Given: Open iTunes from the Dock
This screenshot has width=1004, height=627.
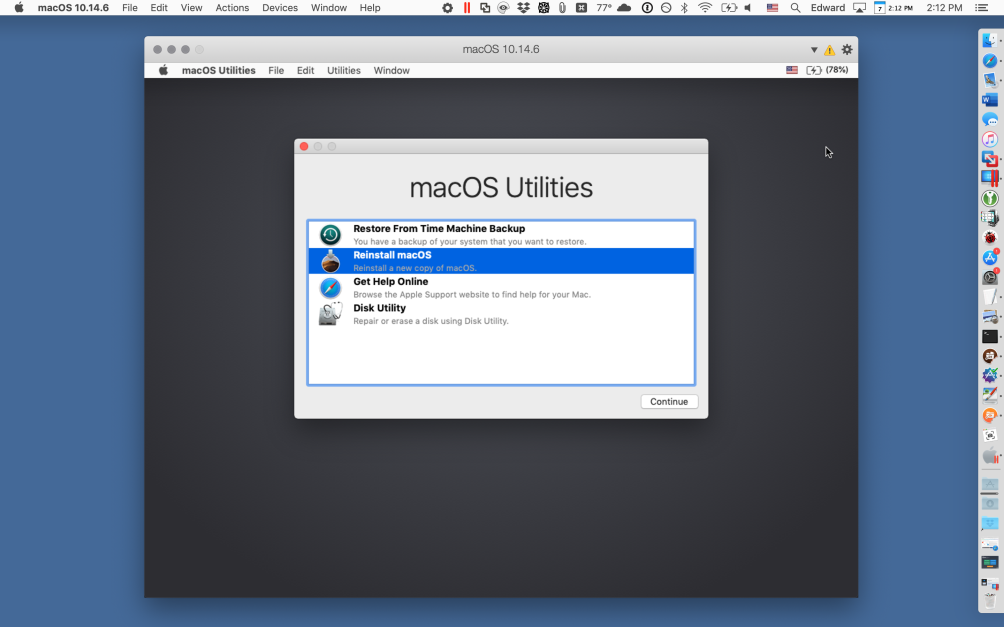Looking at the screenshot, I should pyautogui.click(x=989, y=139).
